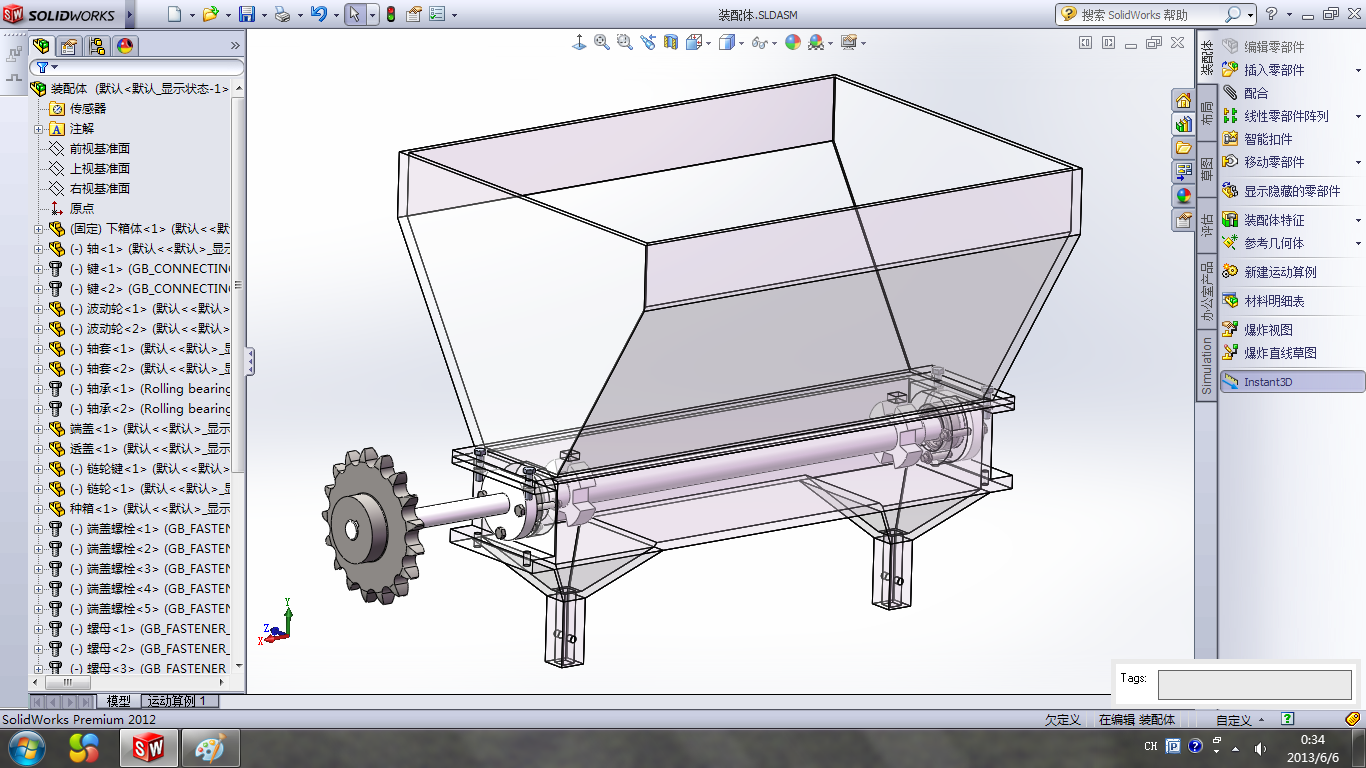Click the 配合 mate command
The width and height of the screenshot is (1366, 768).
(1256, 93)
